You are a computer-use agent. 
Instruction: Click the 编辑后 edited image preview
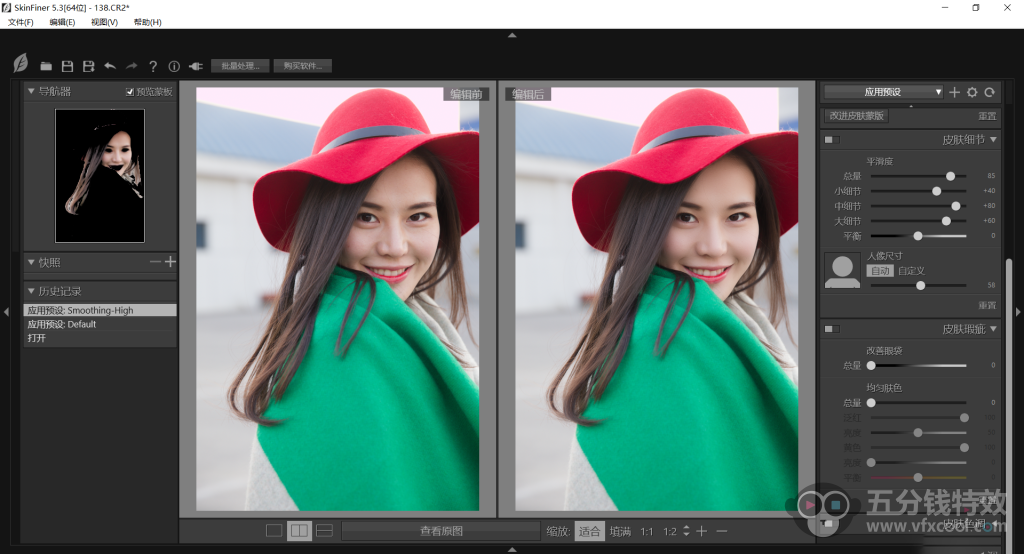click(x=656, y=299)
